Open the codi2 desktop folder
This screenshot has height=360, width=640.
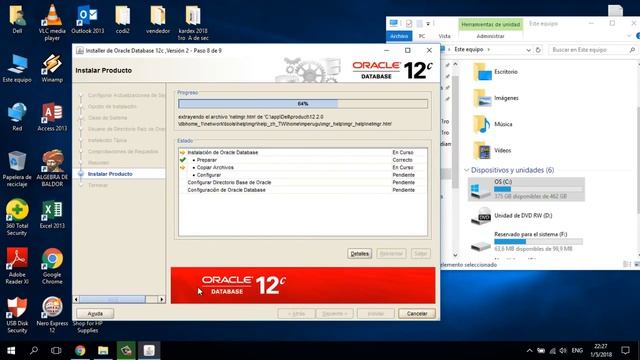pyautogui.click(x=122, y=20)
